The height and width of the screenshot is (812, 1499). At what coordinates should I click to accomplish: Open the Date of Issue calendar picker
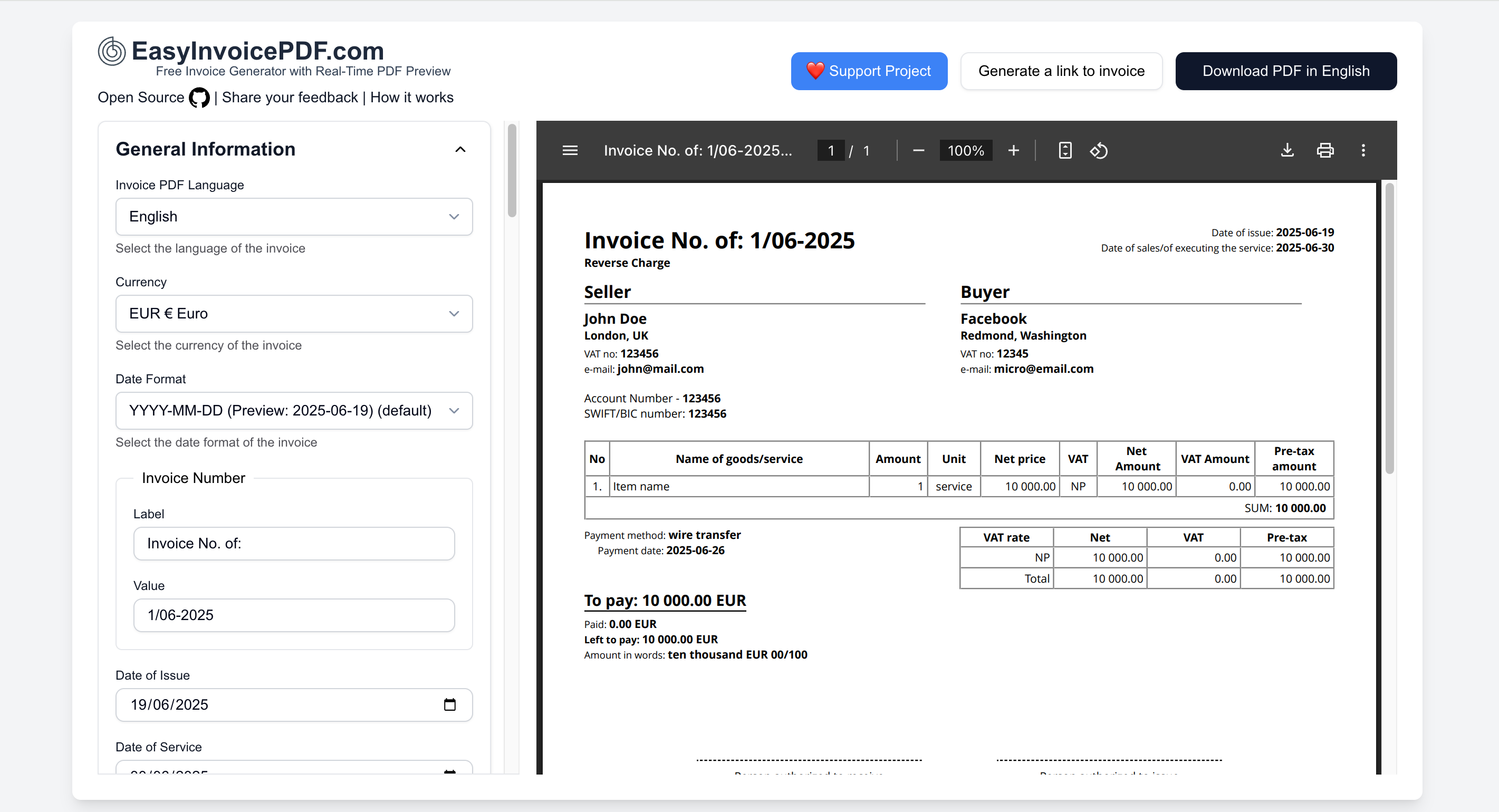450,704
